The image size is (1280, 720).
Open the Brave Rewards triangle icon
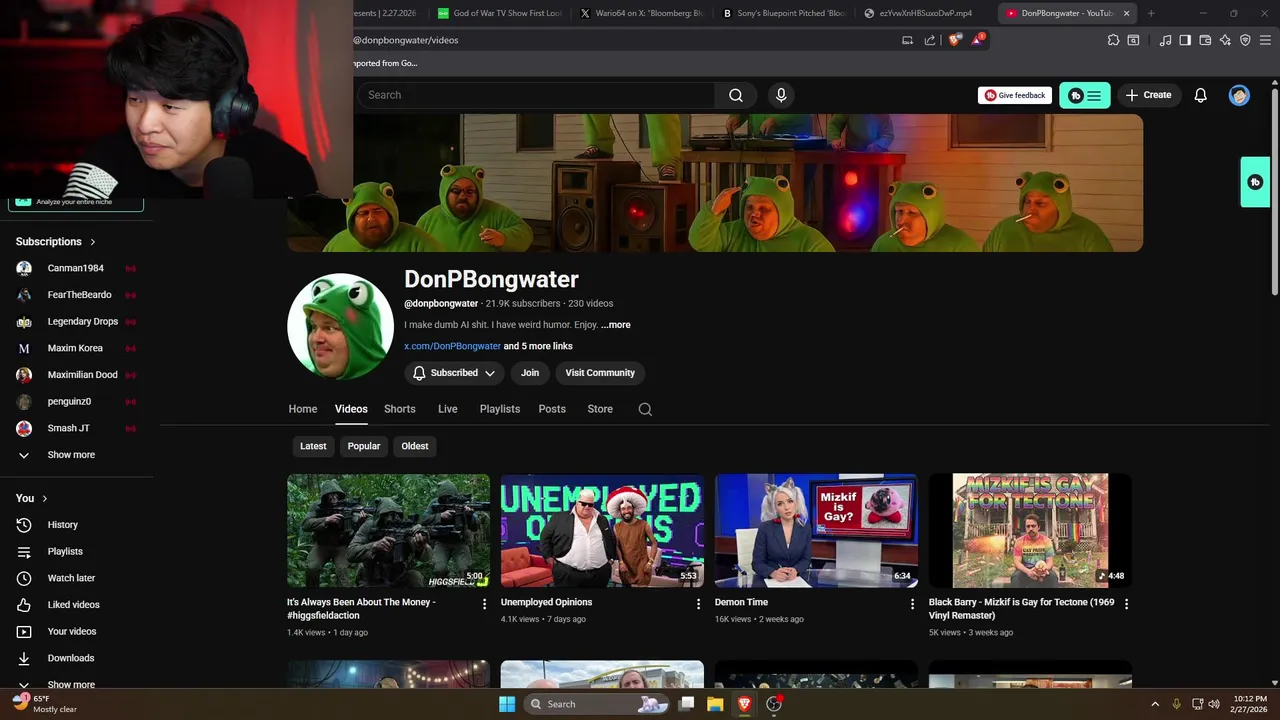click(x=978, y=40)
